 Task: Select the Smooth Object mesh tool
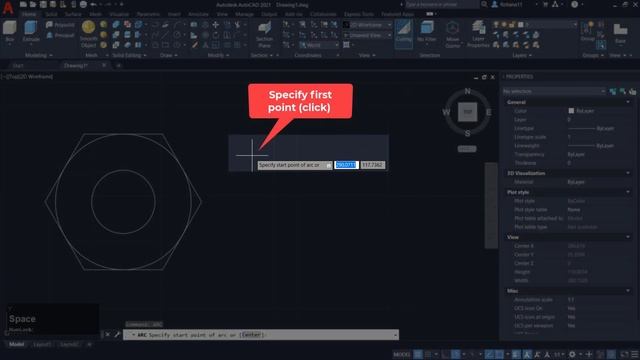[88, 34]
